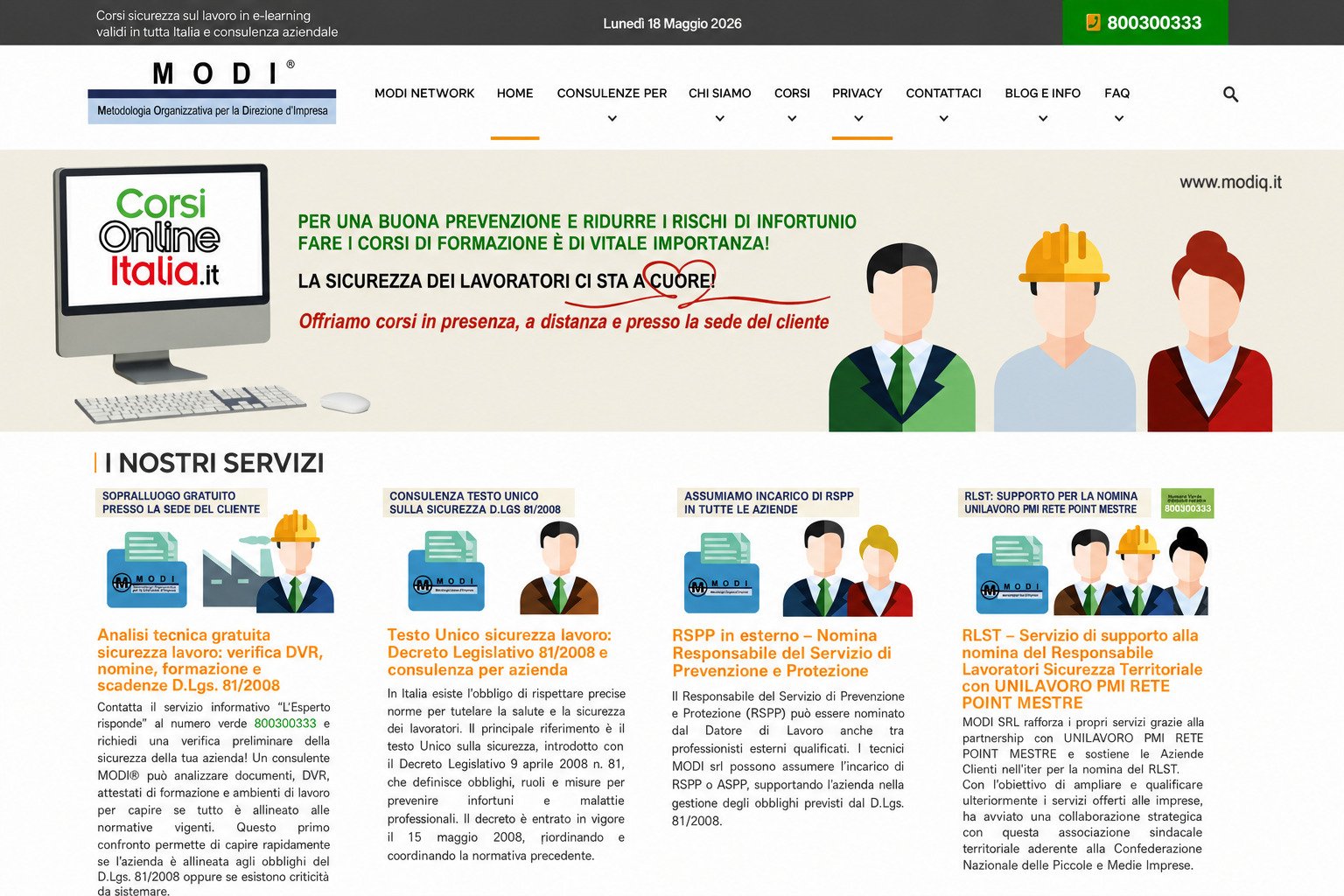
Task: Click 'Corsi sicurezza sul lavoro in e-learning' text
Action: click(x=203, y=16)
